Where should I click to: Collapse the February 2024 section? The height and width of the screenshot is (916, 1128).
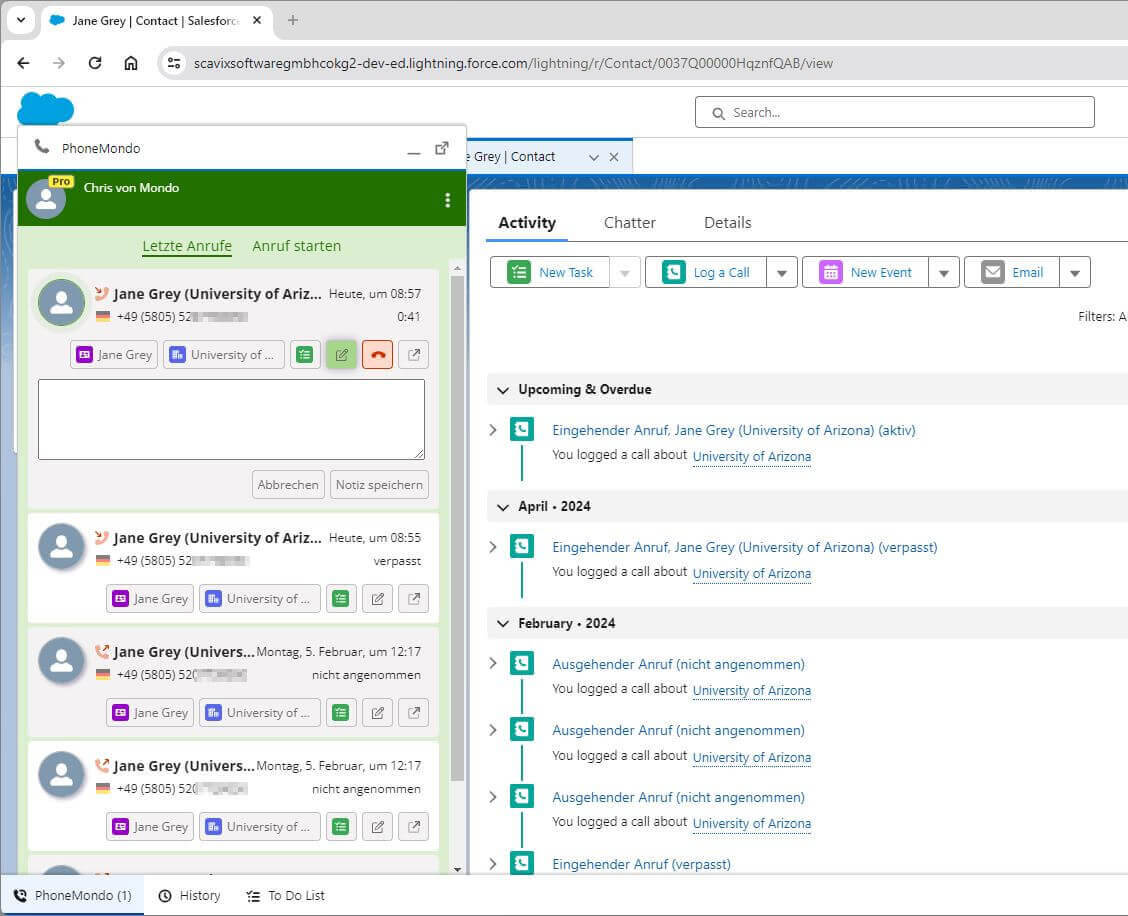coord(503,624)
